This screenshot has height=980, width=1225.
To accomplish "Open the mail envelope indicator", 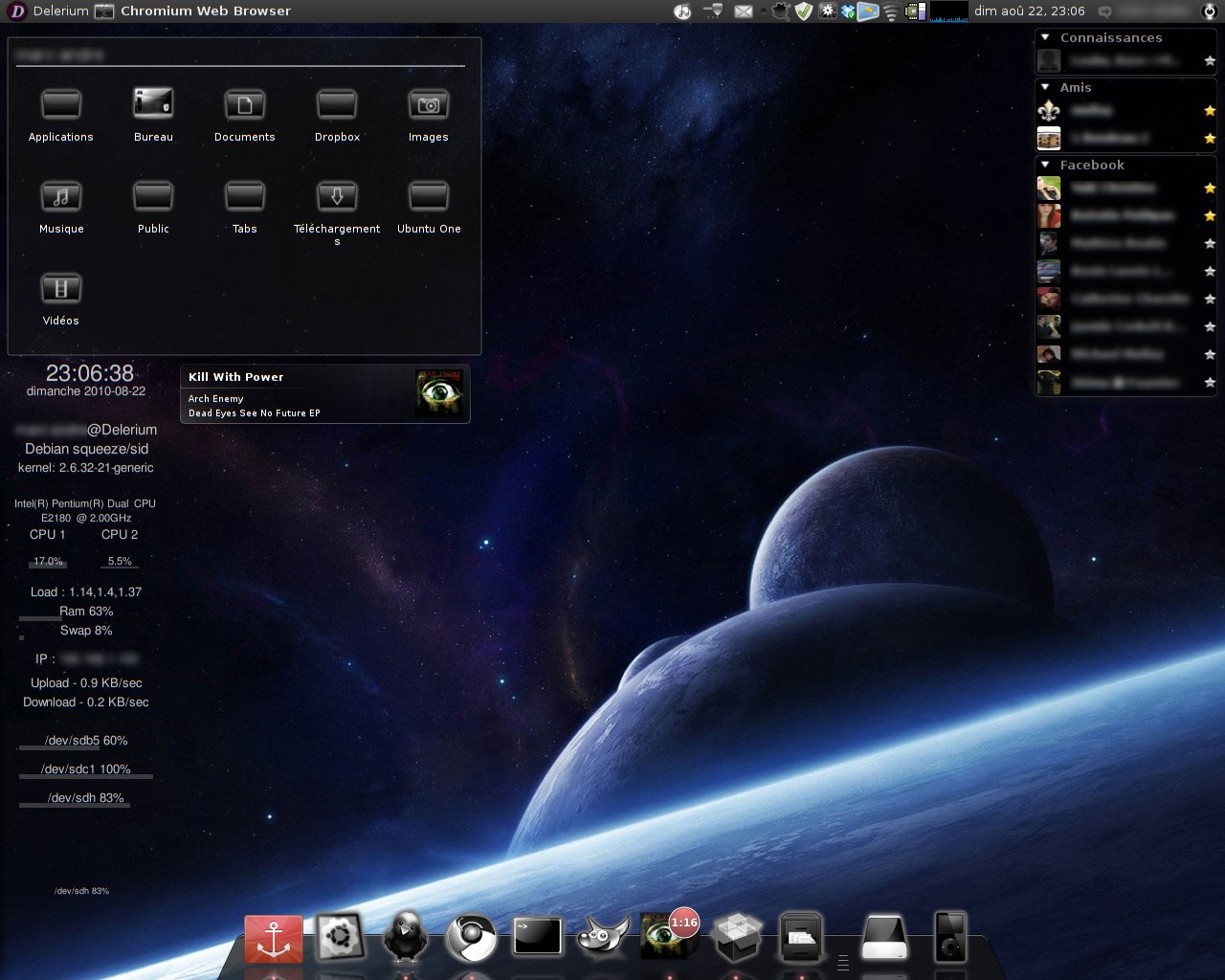I will [744, 11].
